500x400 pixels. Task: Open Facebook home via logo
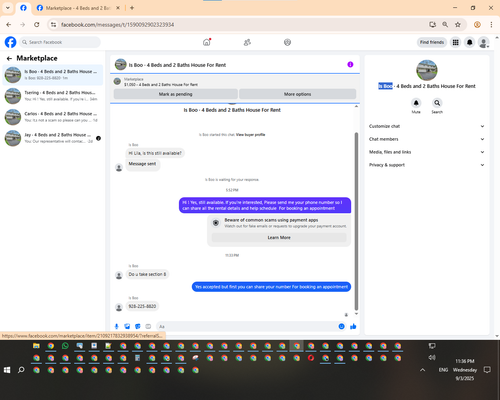(x=10, y=42)
